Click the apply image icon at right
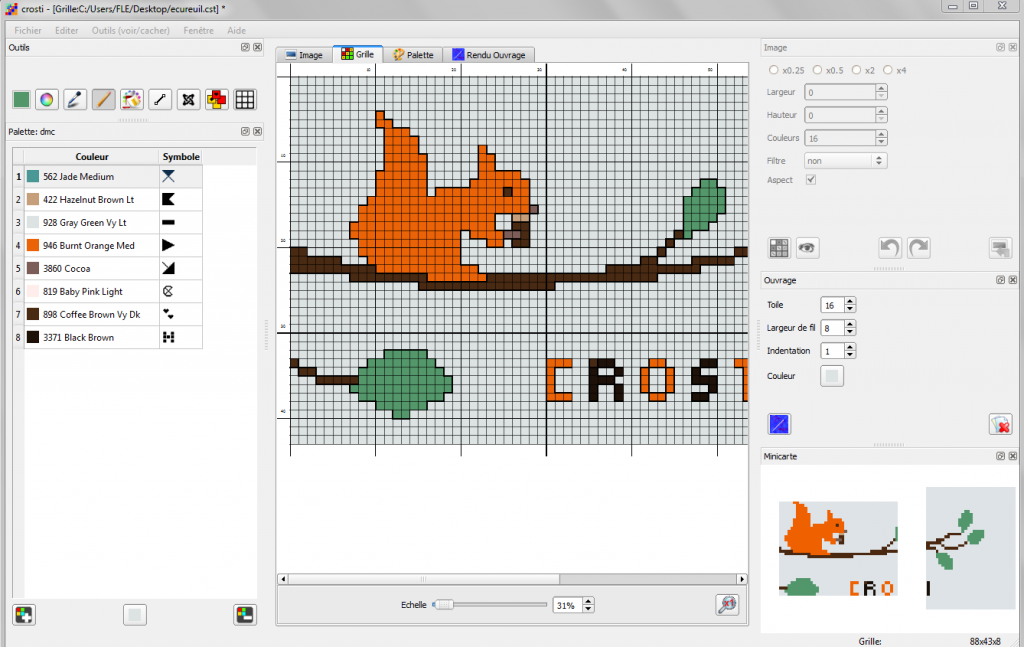1024x647 pixels. (x=1000, y=248)
